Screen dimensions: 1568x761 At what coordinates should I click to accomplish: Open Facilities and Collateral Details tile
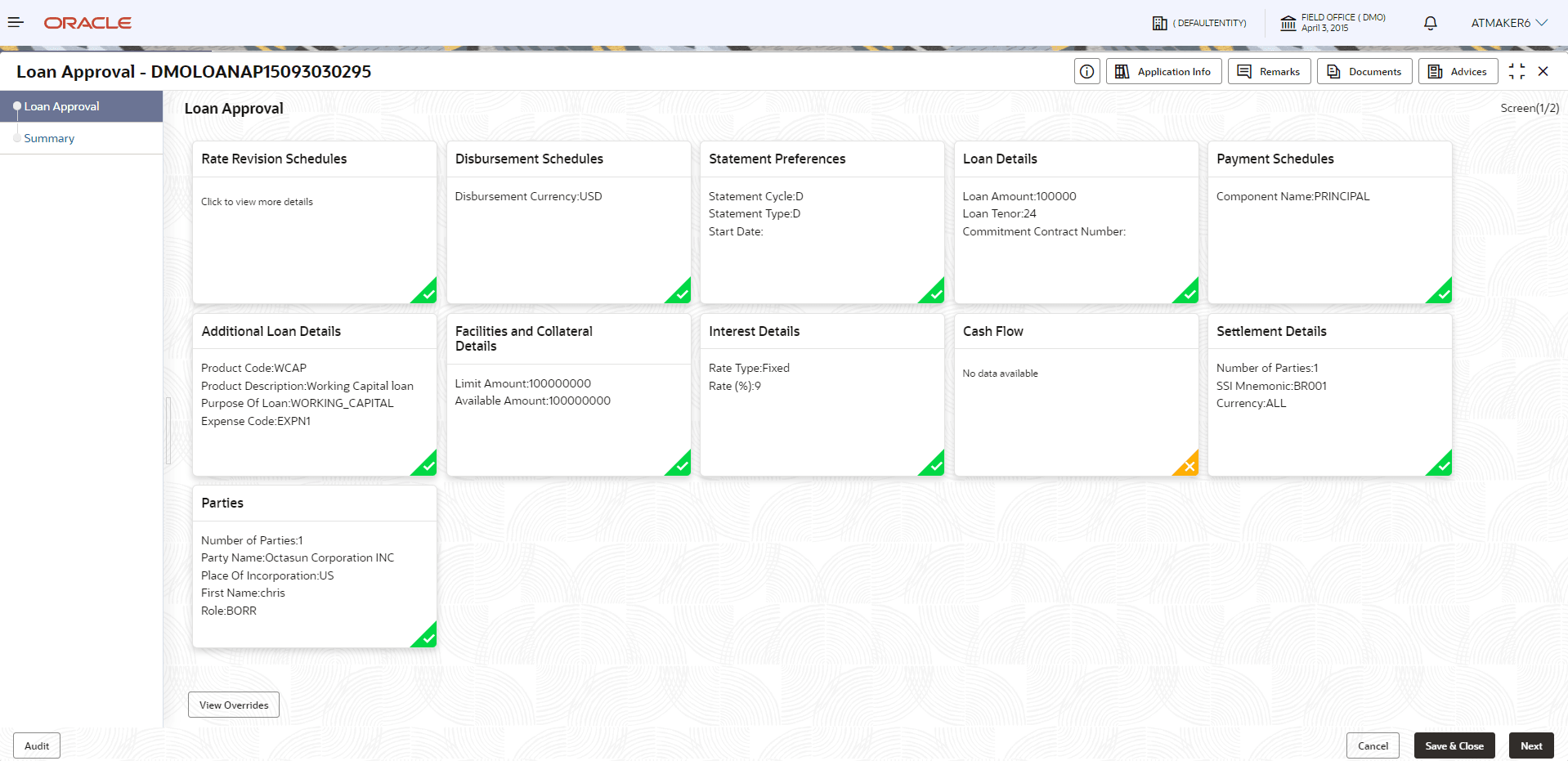coord(568,395)
